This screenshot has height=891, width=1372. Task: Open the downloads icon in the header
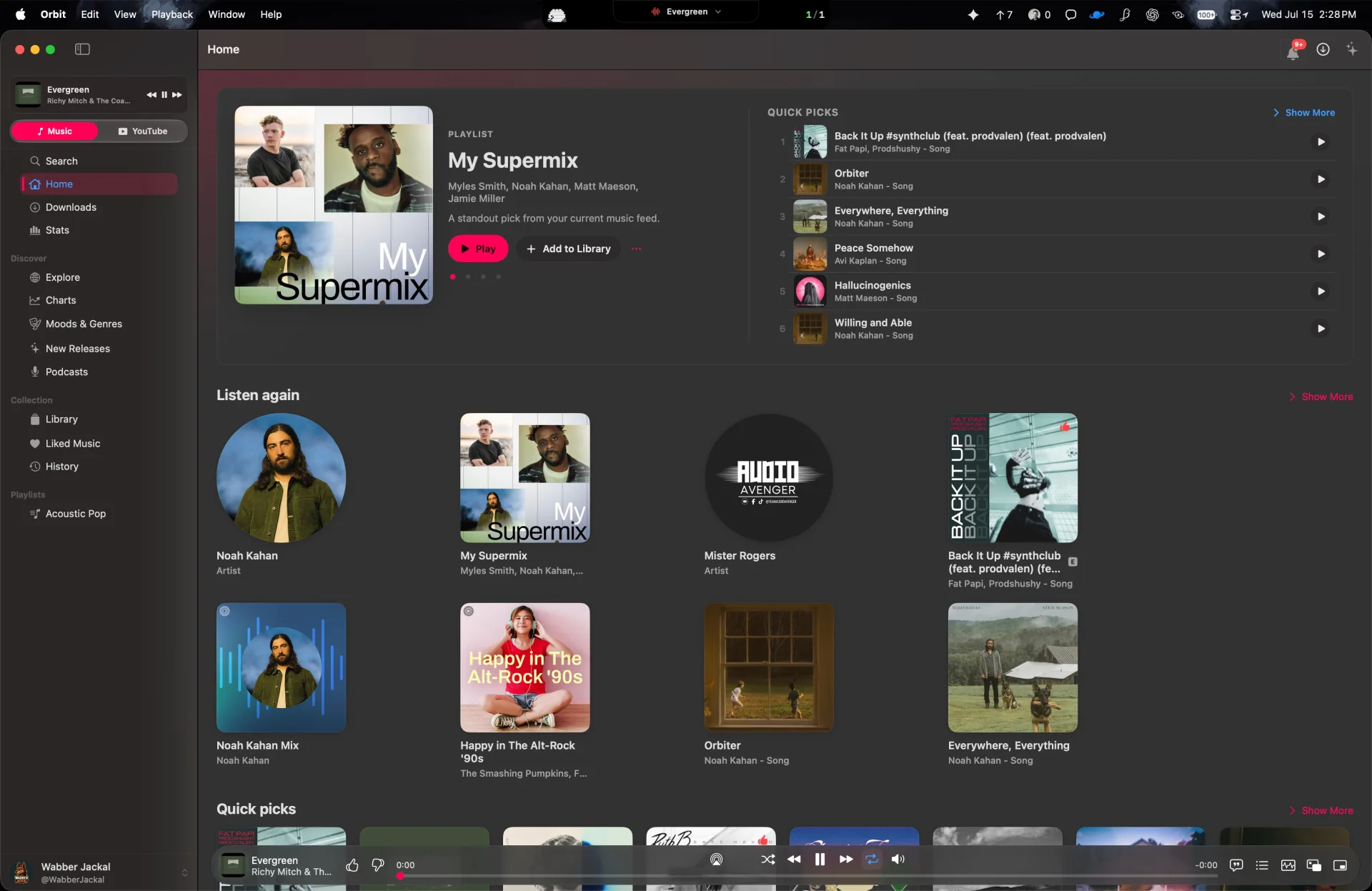(1323, 49)
